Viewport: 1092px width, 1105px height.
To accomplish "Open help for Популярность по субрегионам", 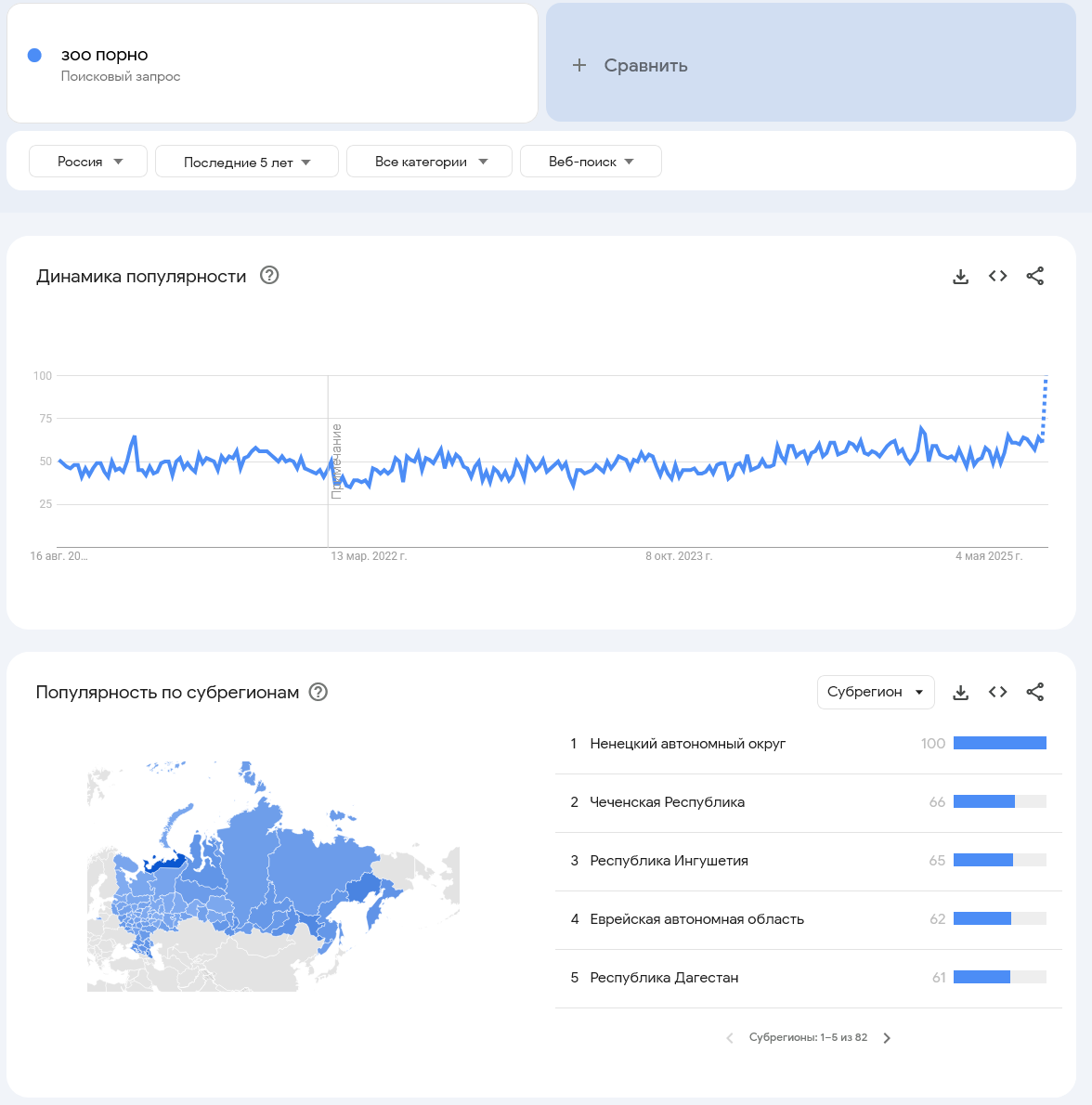I will 318,692.
